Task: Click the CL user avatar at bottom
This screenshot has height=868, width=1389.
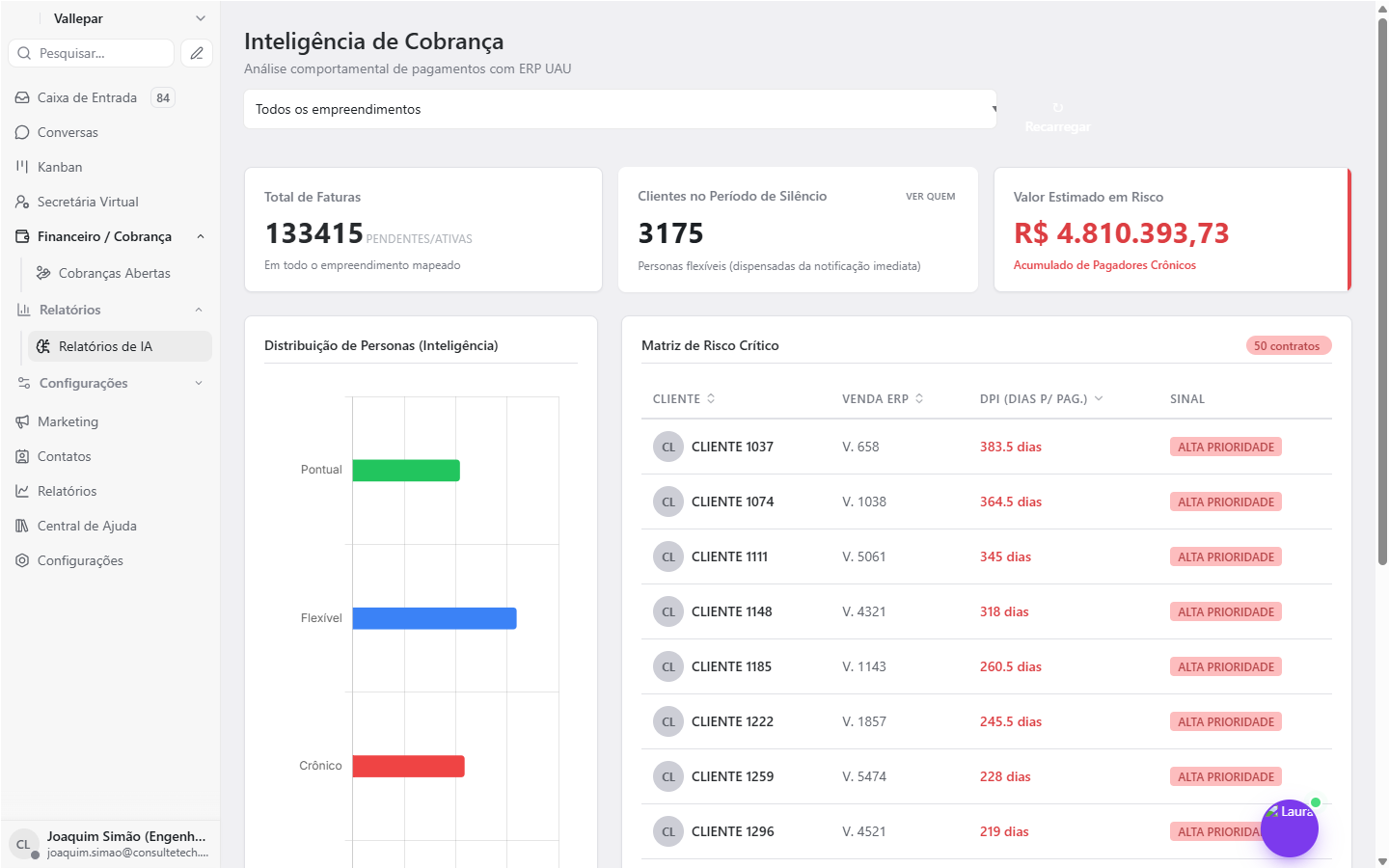Action: pyautogui.click(x=24, y=844)
